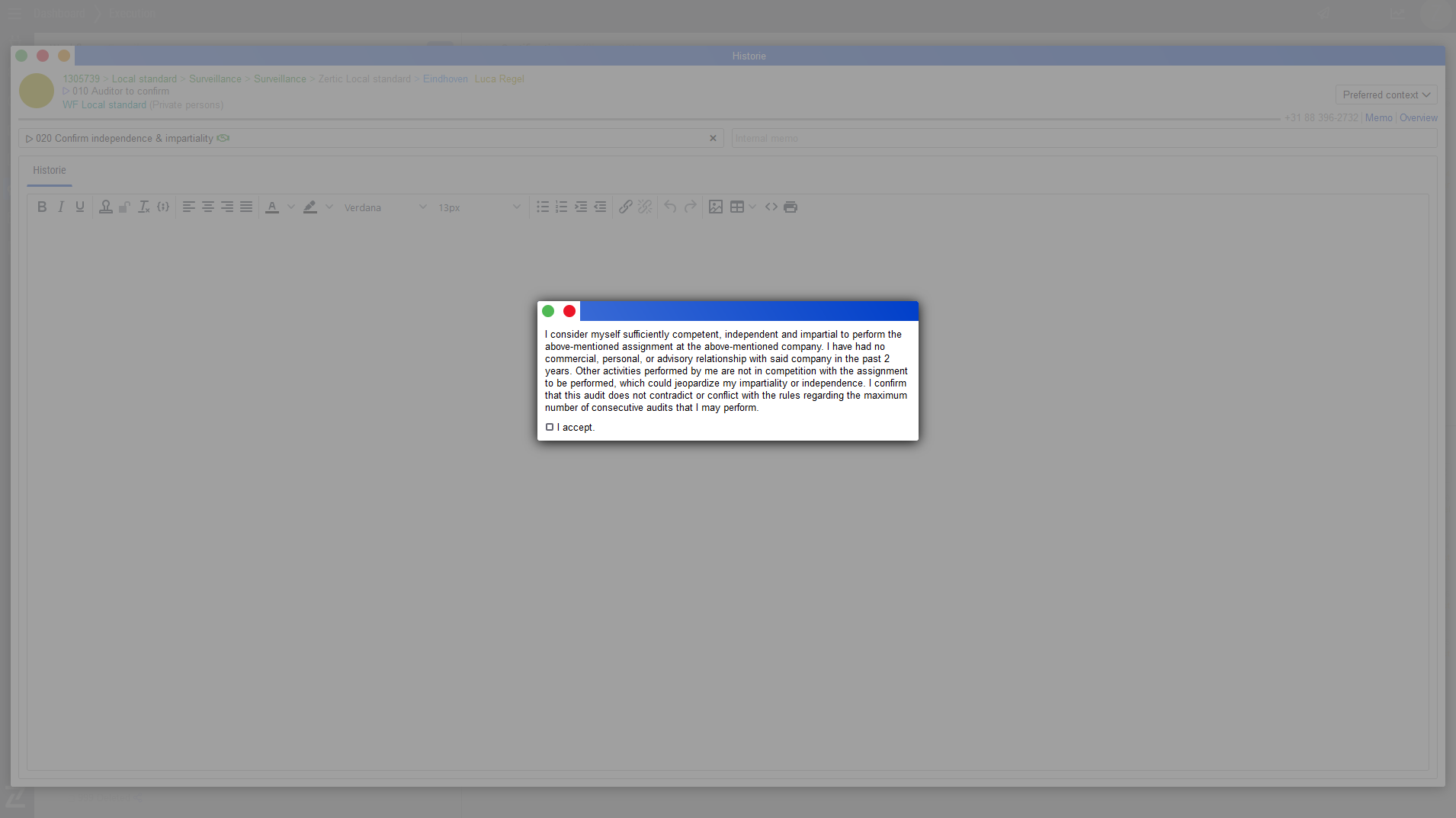Insert a numbered list
Viewport: 1456px width, 818px height.
(x=562, y=207)
